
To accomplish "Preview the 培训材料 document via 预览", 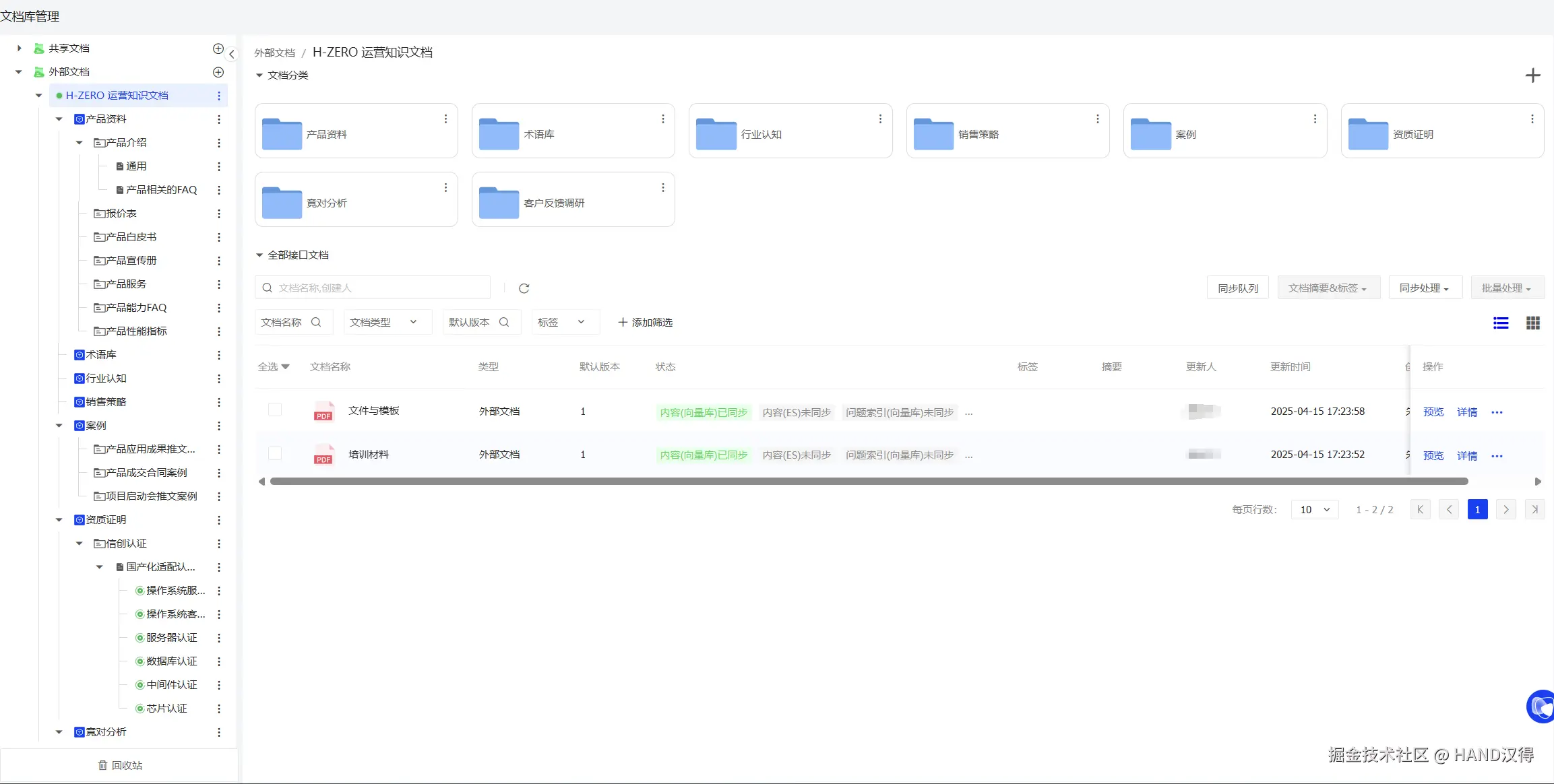I will click(x=1433, y=456).
